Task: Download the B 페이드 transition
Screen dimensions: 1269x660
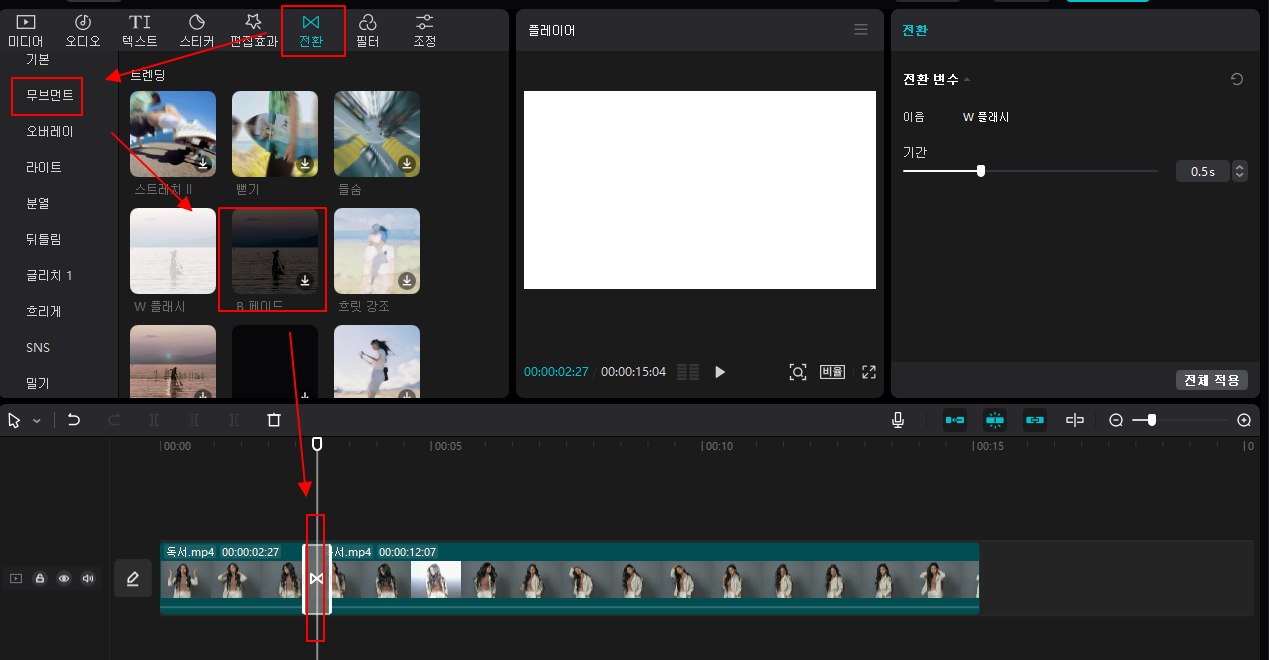Action: click(x=305, y=281)
